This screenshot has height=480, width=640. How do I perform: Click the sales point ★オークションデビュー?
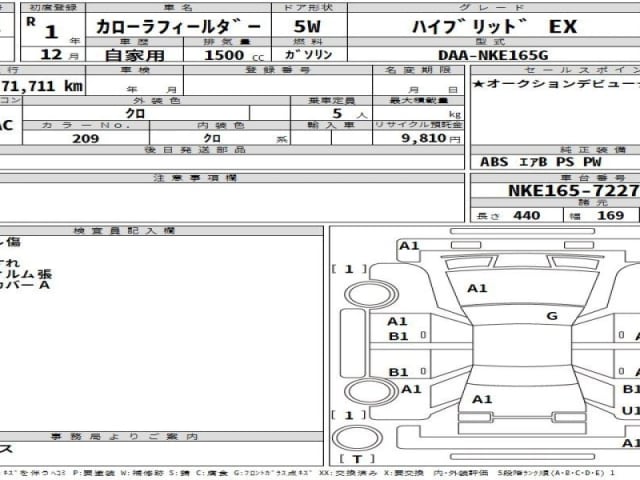[556, 84]
